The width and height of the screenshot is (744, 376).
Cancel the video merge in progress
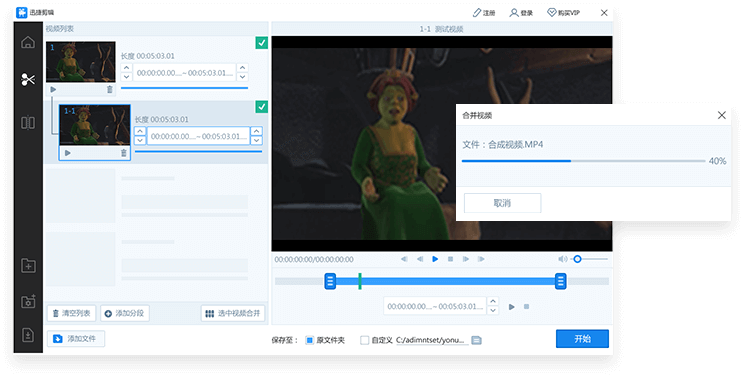click(502, 203)
